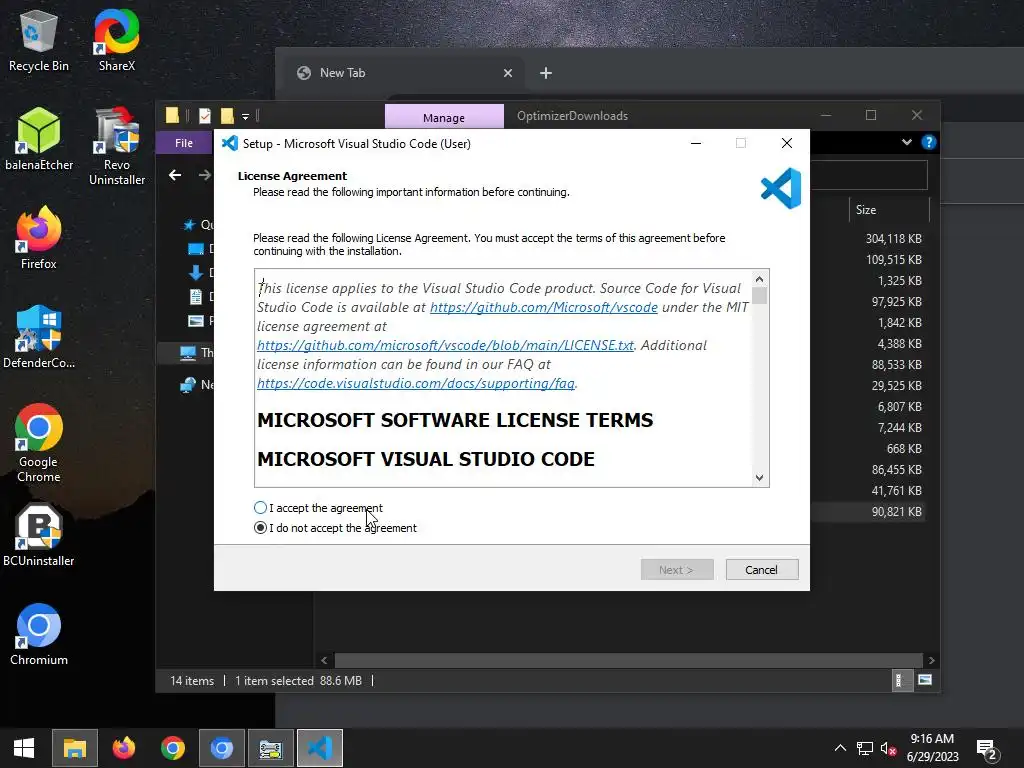Click the New folder icon in Explorer title bar
Viewport: 1024px width, 768px height.
tap(227, 116)
